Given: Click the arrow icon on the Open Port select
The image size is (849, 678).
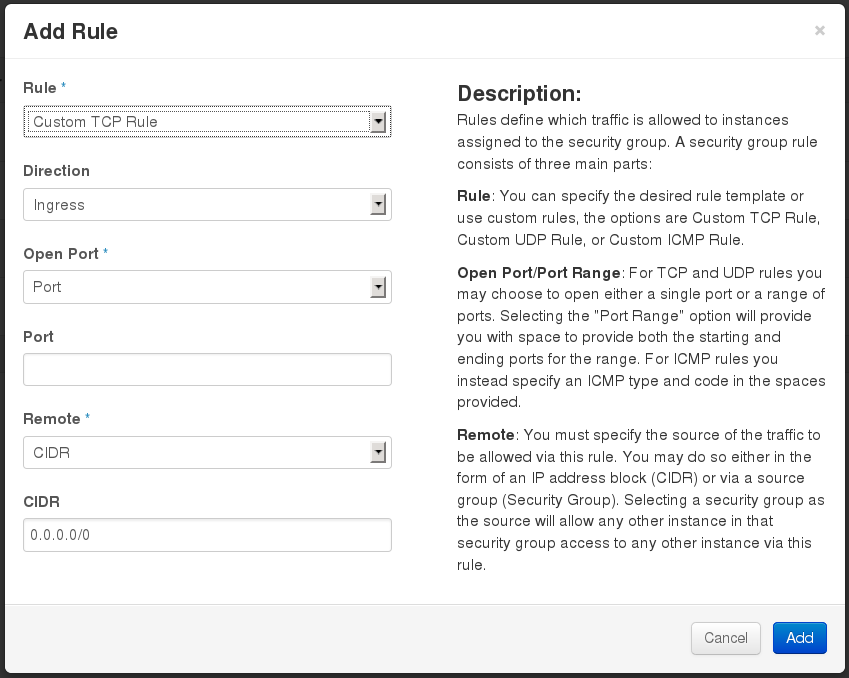Looking at the screenshot, I should tap(378, 287).
